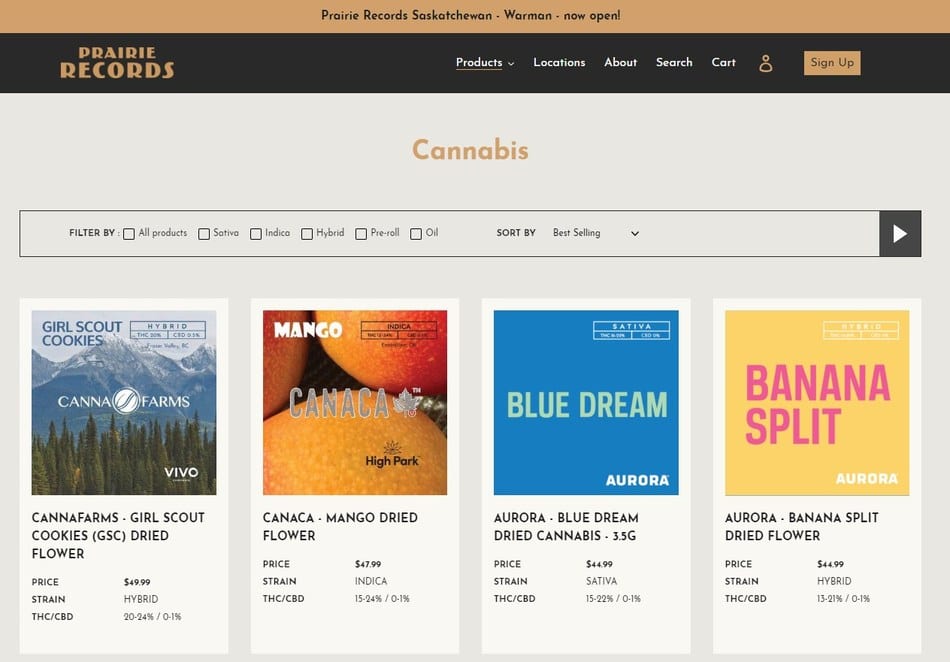The width and height of the screenshot is (950, 662).
Task: Click the INDICA strain value
Action: [371, 581]
